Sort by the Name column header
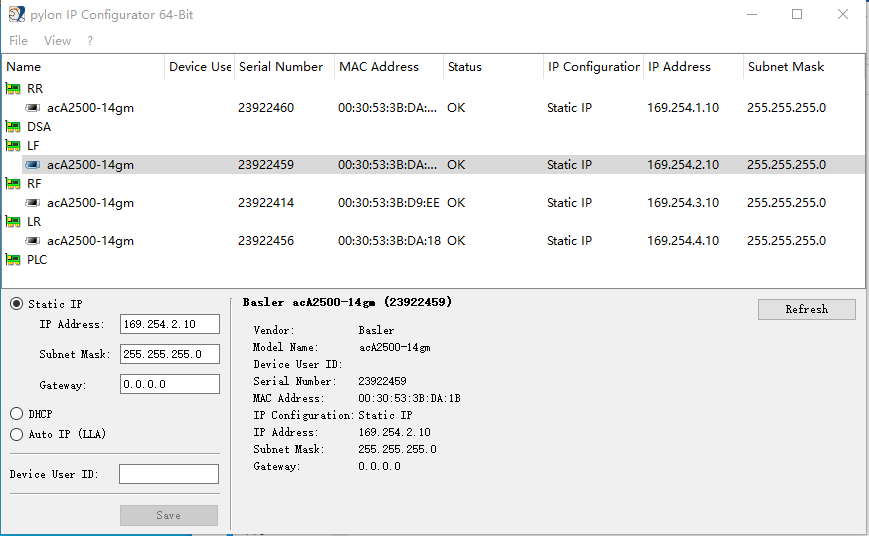Image resolution: width=869 pixels, height=536 pixels. pyautogui.click(x=83, y=67)
